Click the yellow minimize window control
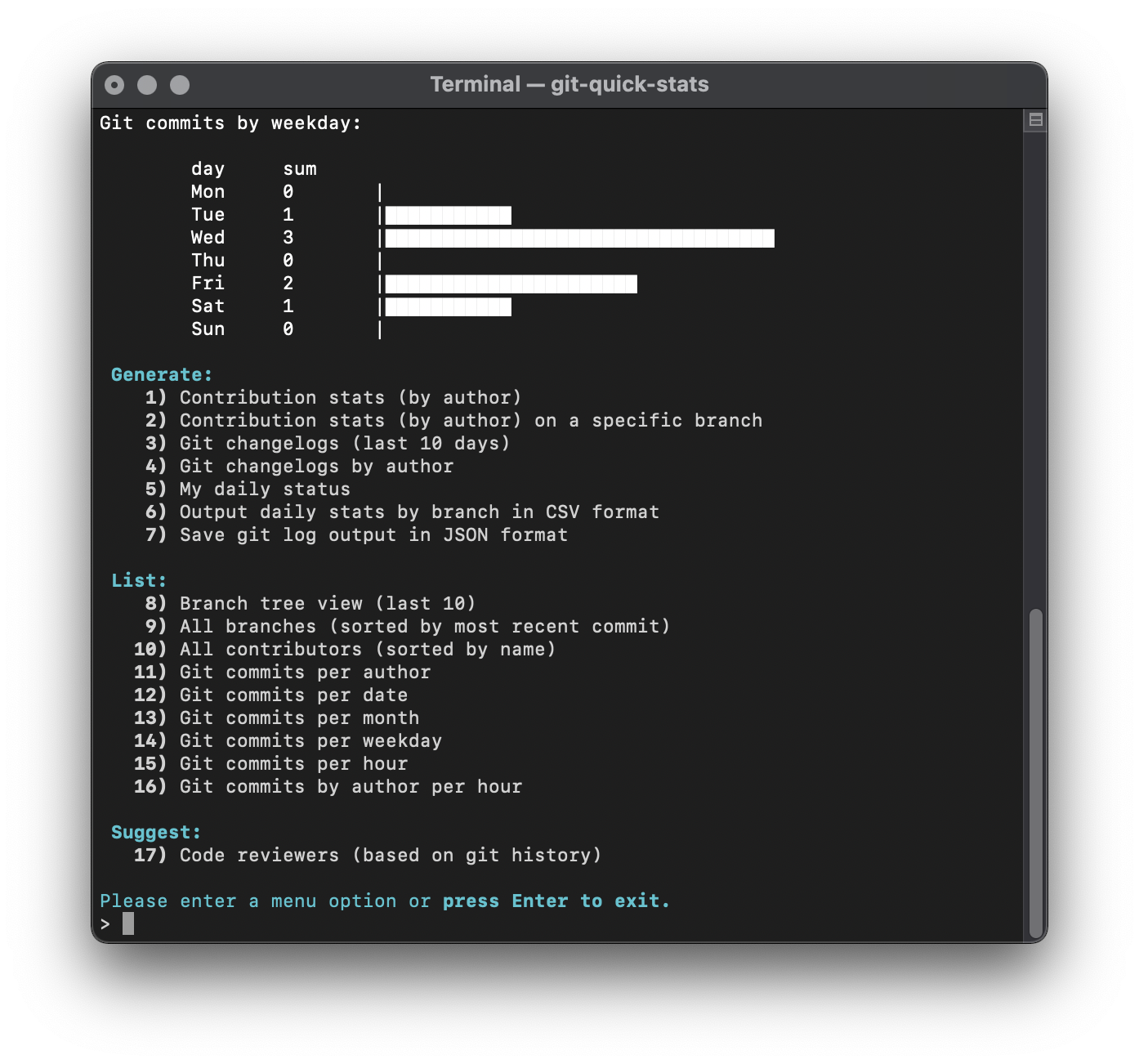 pyautogui.click(x=147, y=84)
